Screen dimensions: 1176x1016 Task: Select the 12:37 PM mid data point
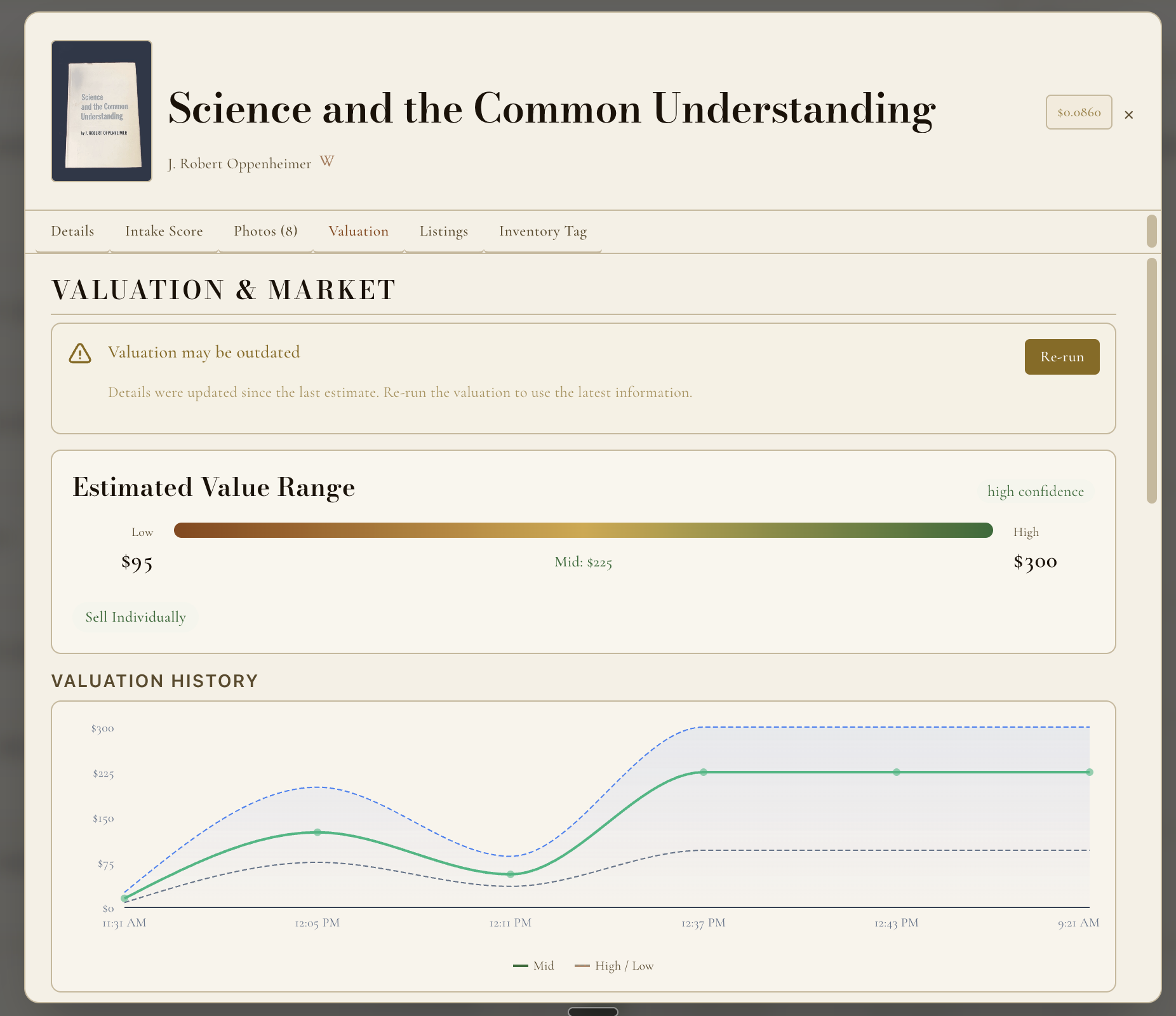(704, 772)
